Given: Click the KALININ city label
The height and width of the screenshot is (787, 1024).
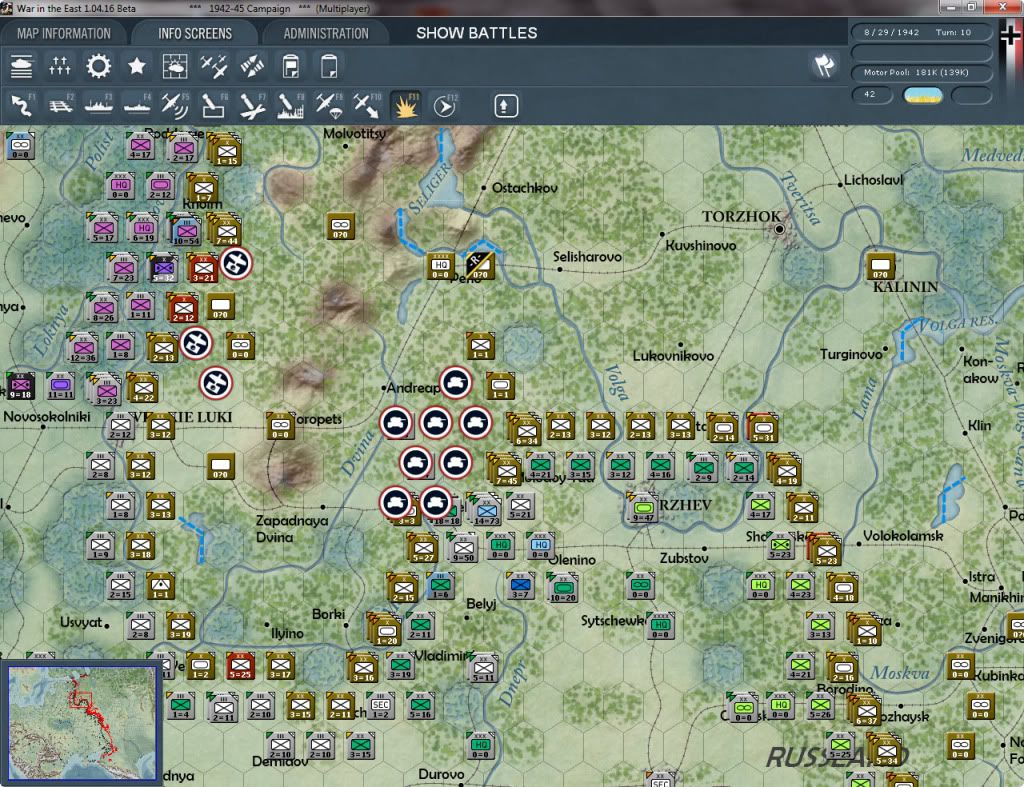Looking at the screenshot, I should [x=905, y=287].
